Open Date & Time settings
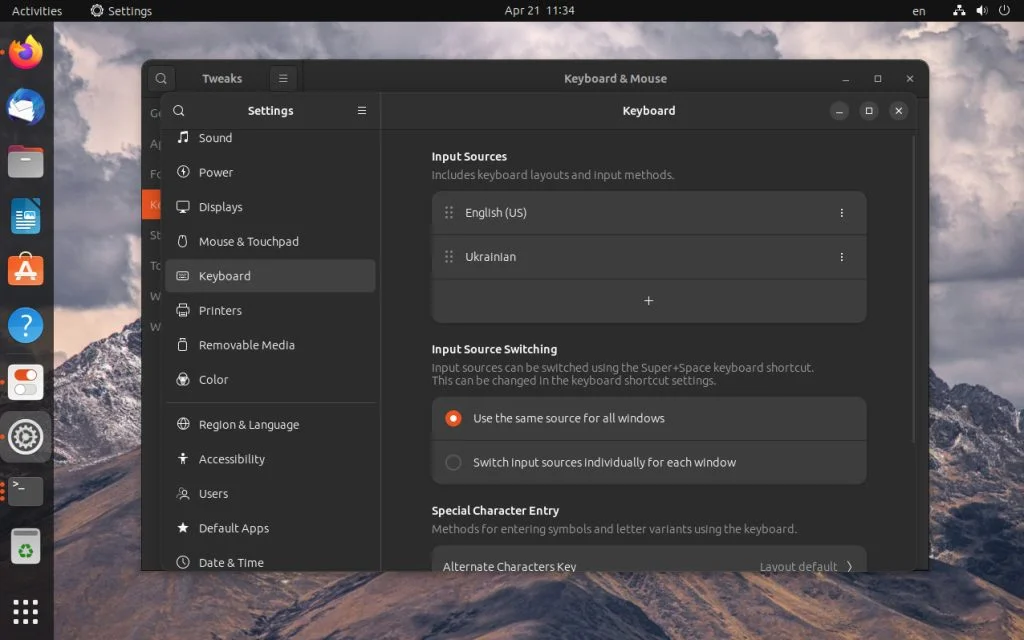The width and height of the screenshot is (1024, 640). (230, 562)
